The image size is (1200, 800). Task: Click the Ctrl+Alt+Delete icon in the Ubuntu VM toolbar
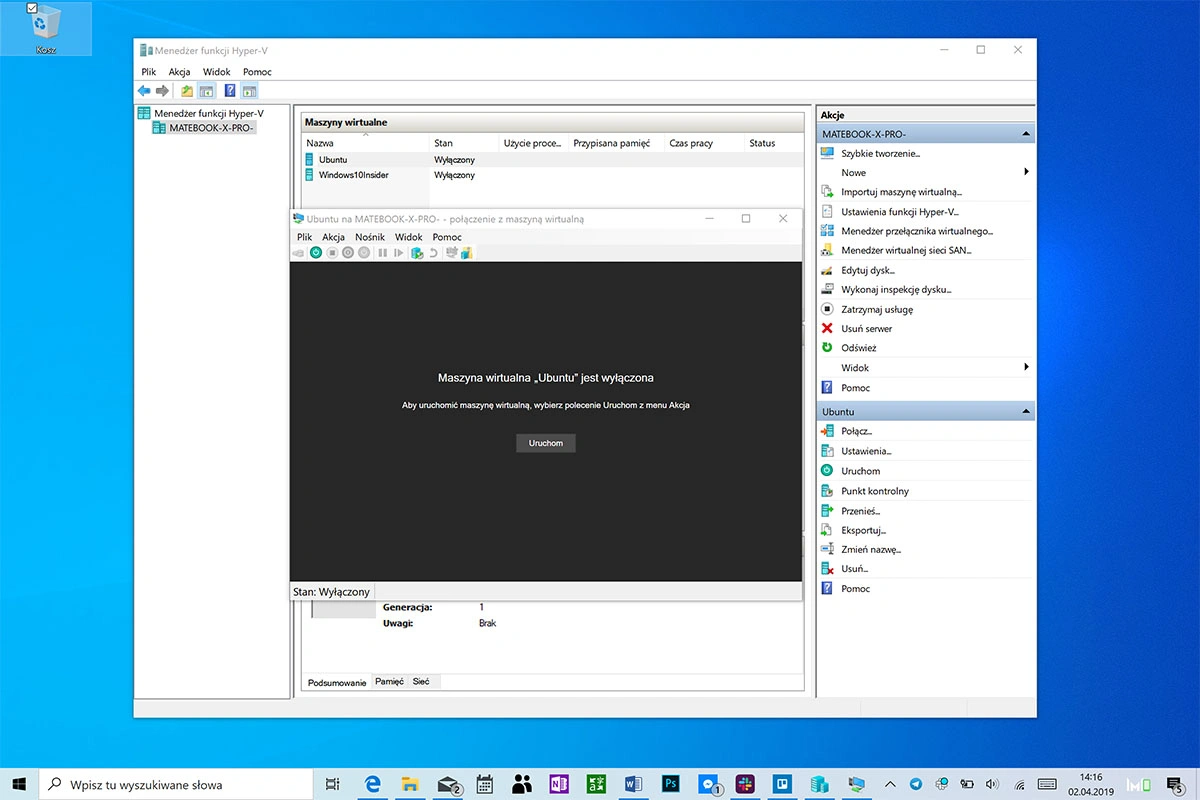click(298, 253)
